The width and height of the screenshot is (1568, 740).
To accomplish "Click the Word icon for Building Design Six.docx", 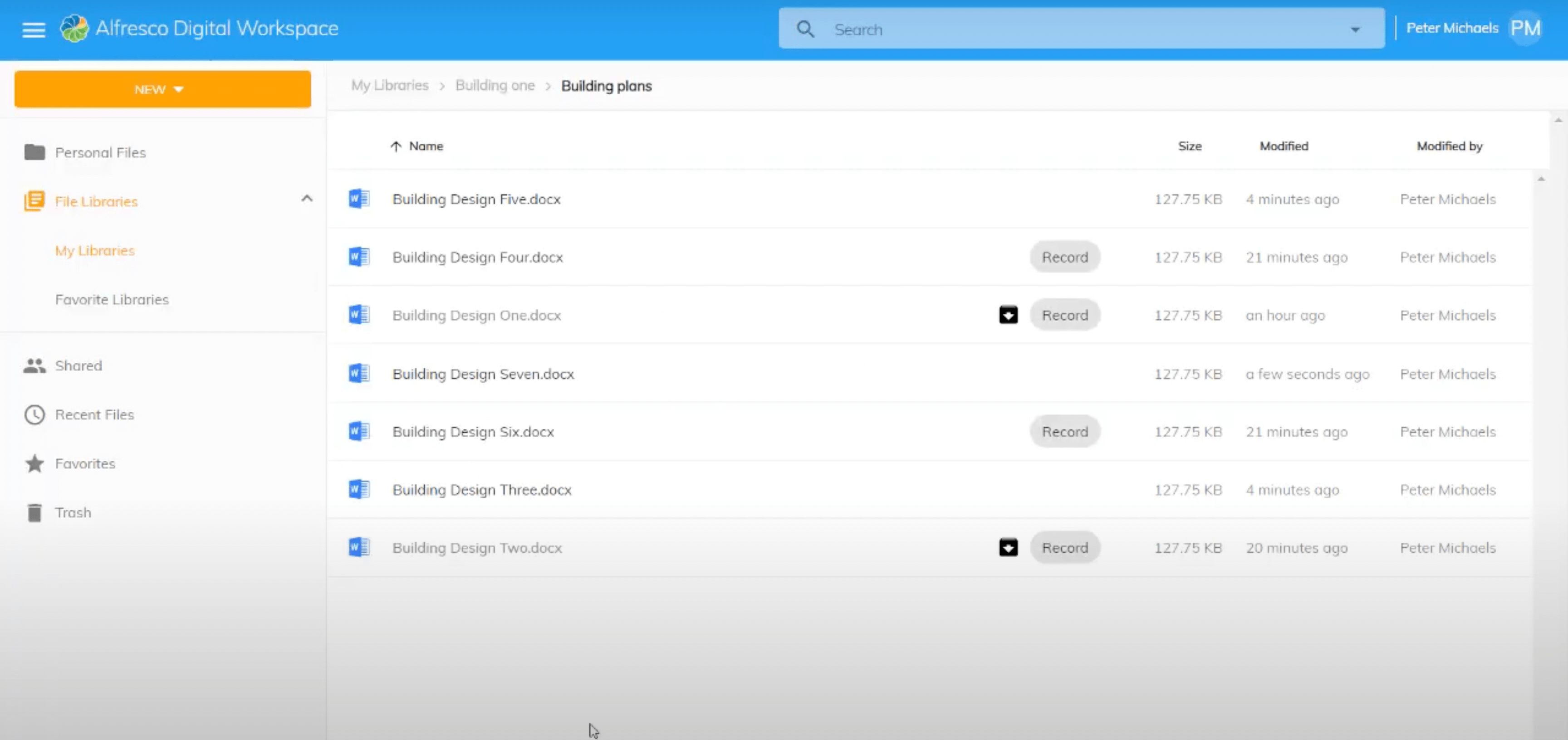I will point(359,431).
